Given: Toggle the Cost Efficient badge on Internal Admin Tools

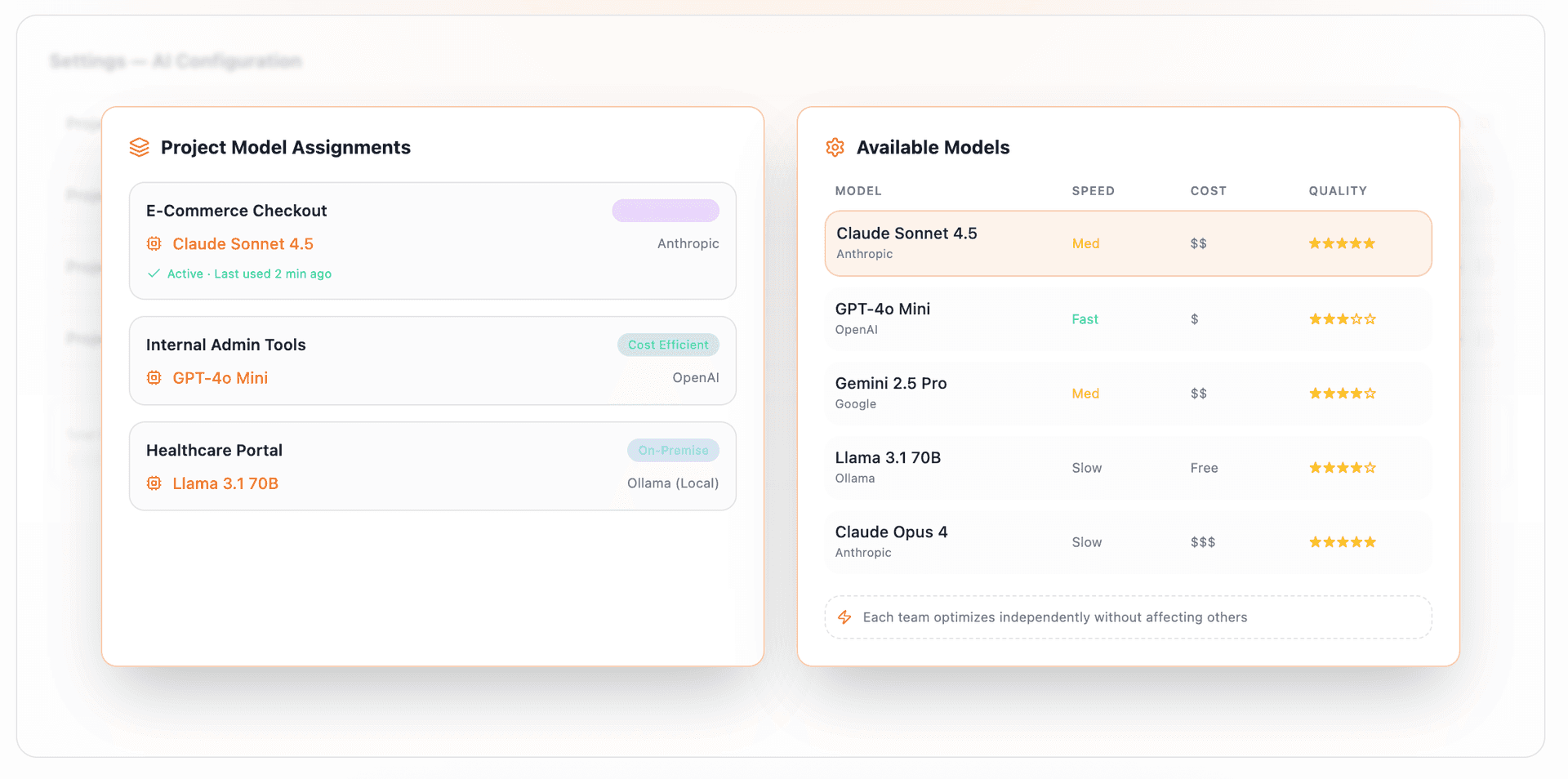Looking at the screenshot, I should click(x=668, y=344).
